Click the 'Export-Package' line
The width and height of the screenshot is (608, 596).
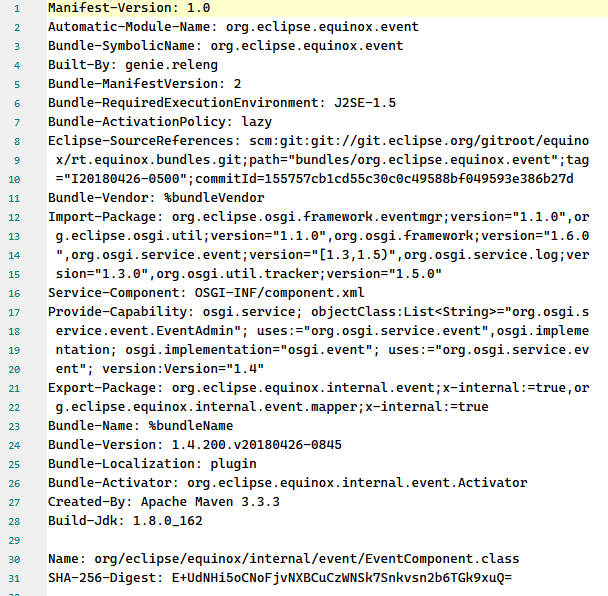click(x=319, y=388)
